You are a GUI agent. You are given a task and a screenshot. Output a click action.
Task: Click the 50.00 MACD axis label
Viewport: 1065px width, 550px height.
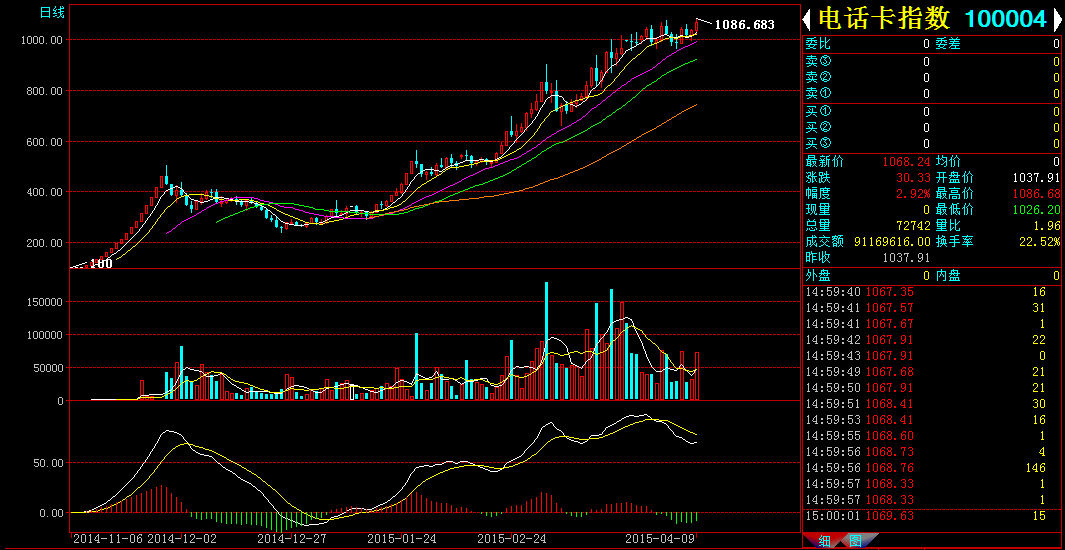[49, 463]
